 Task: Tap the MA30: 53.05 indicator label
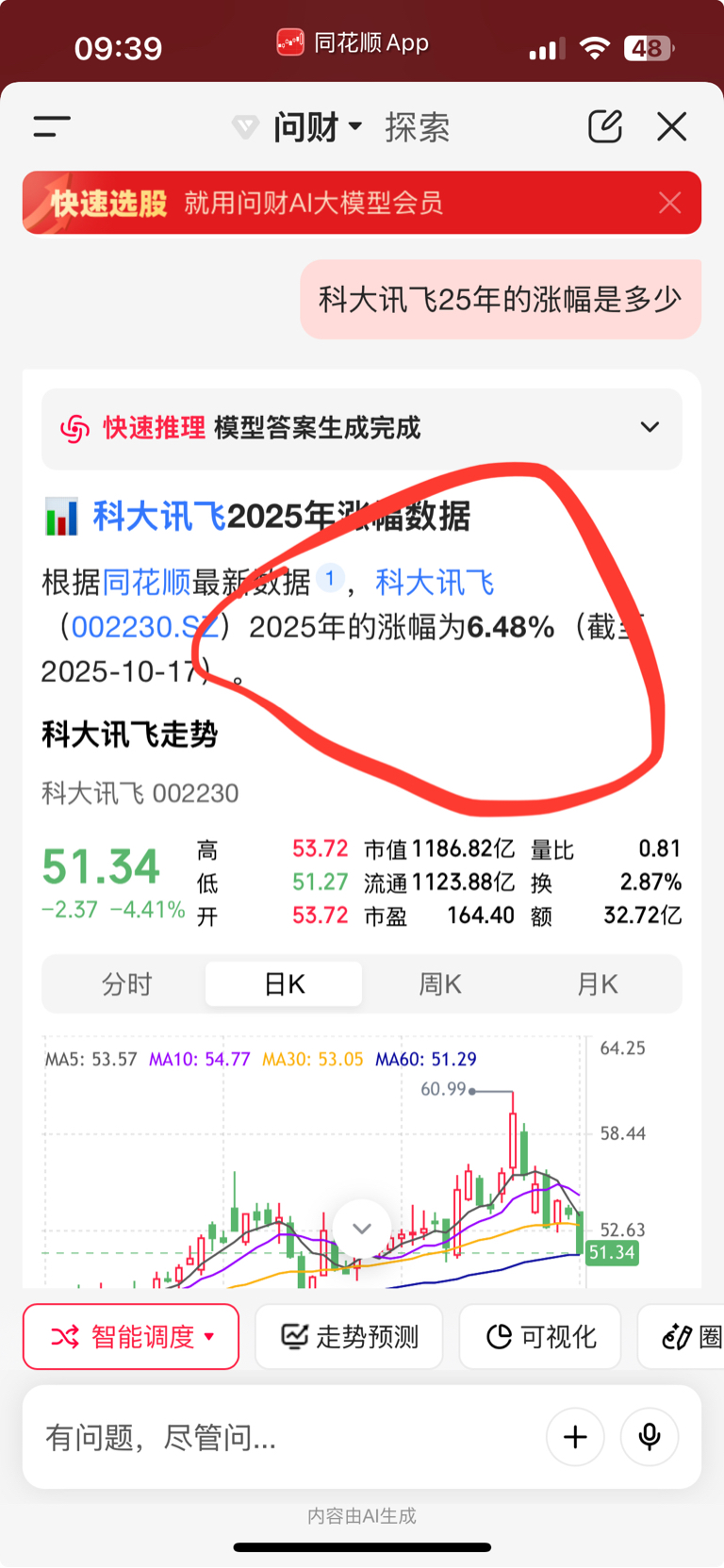point(313,1059)
